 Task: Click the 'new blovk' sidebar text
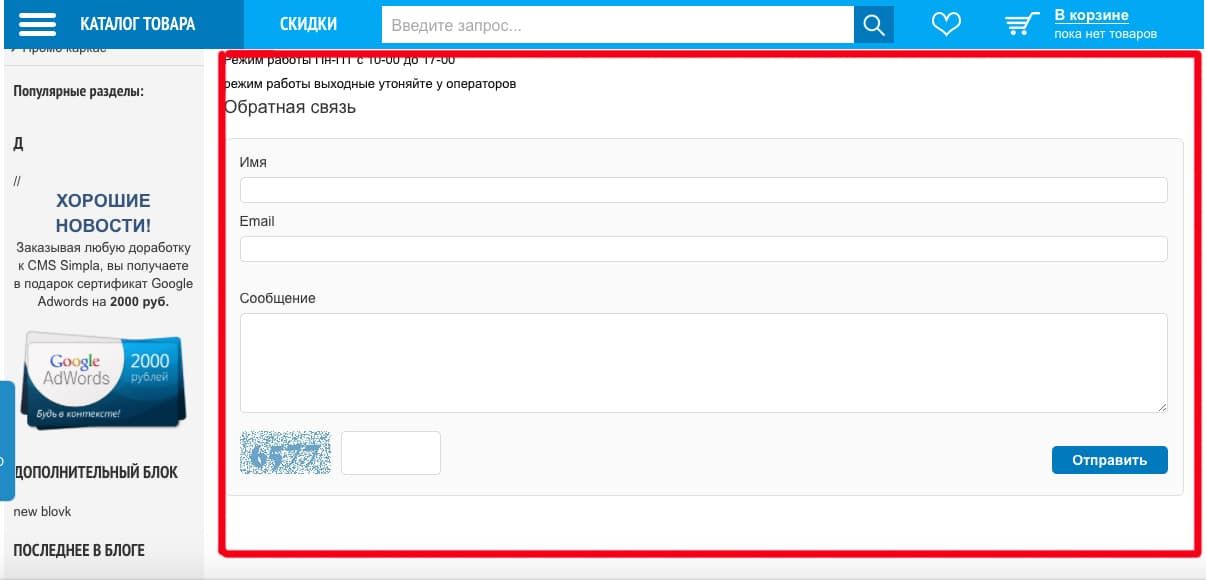click(42, 511)
